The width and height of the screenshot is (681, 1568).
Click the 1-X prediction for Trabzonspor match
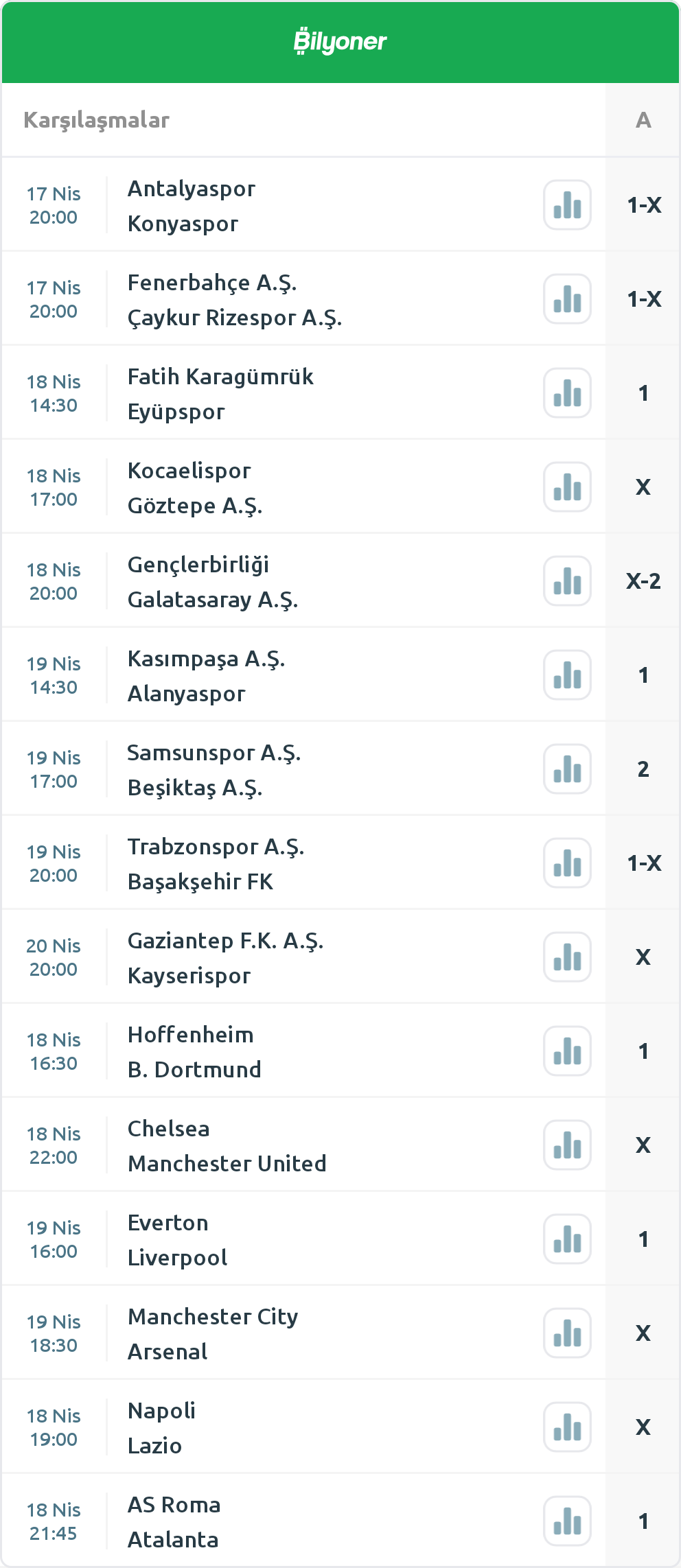pyautogui.click(x=644, y=863)
